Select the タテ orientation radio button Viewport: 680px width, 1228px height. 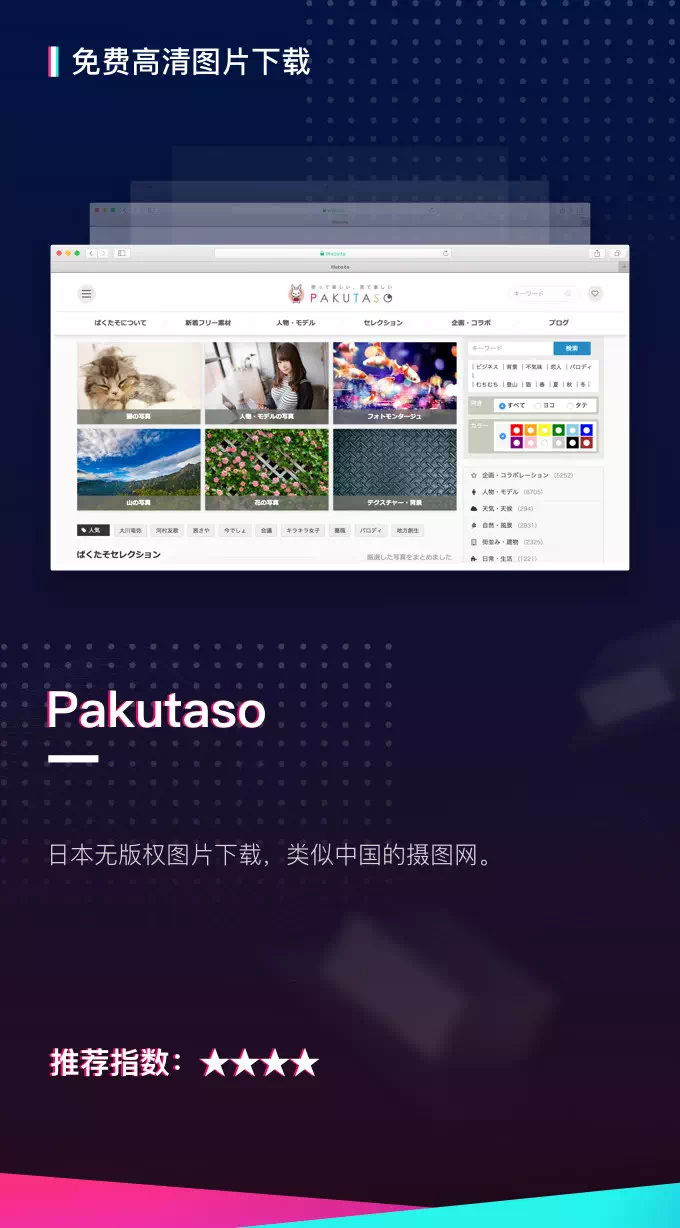[x=570, y=406]
